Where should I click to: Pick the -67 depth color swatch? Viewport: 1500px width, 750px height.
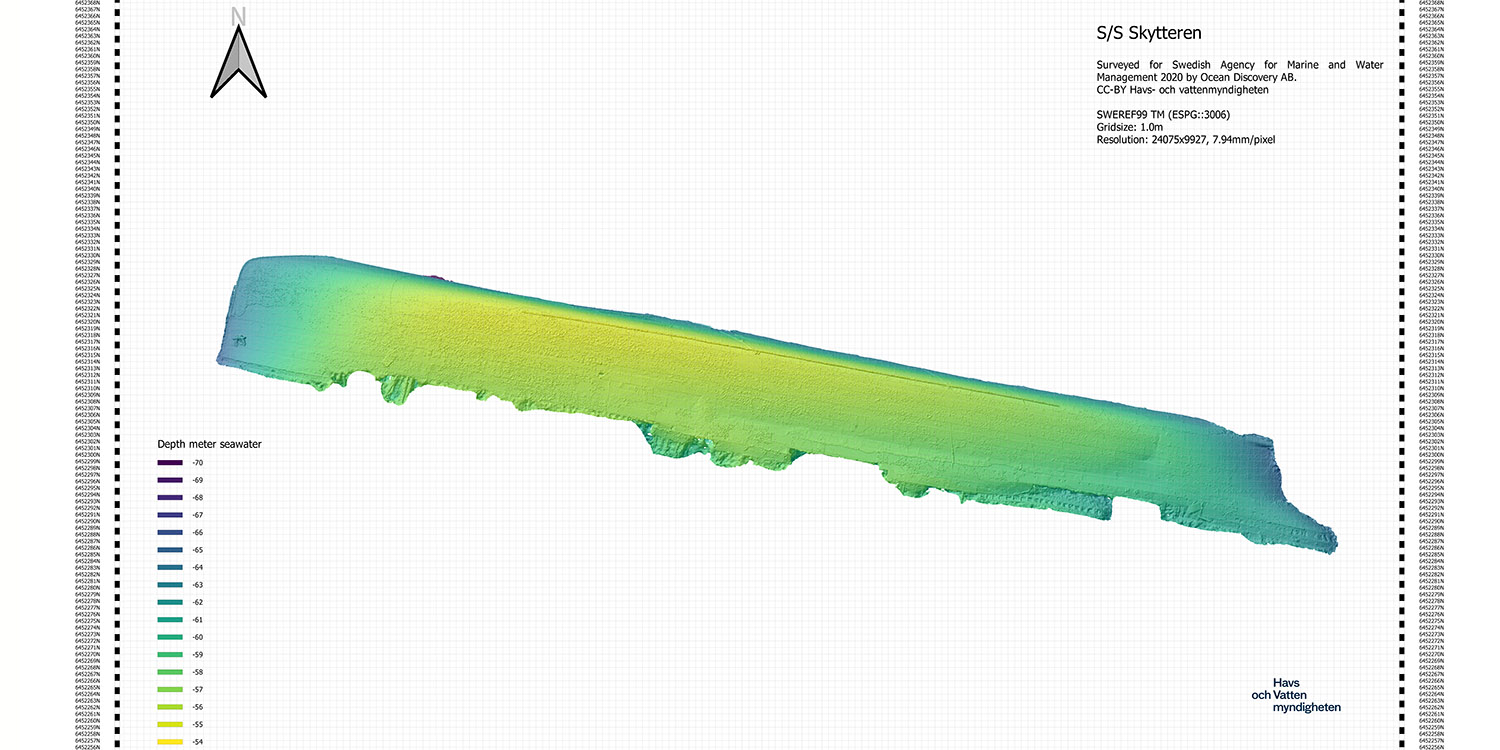coord(170,515)
